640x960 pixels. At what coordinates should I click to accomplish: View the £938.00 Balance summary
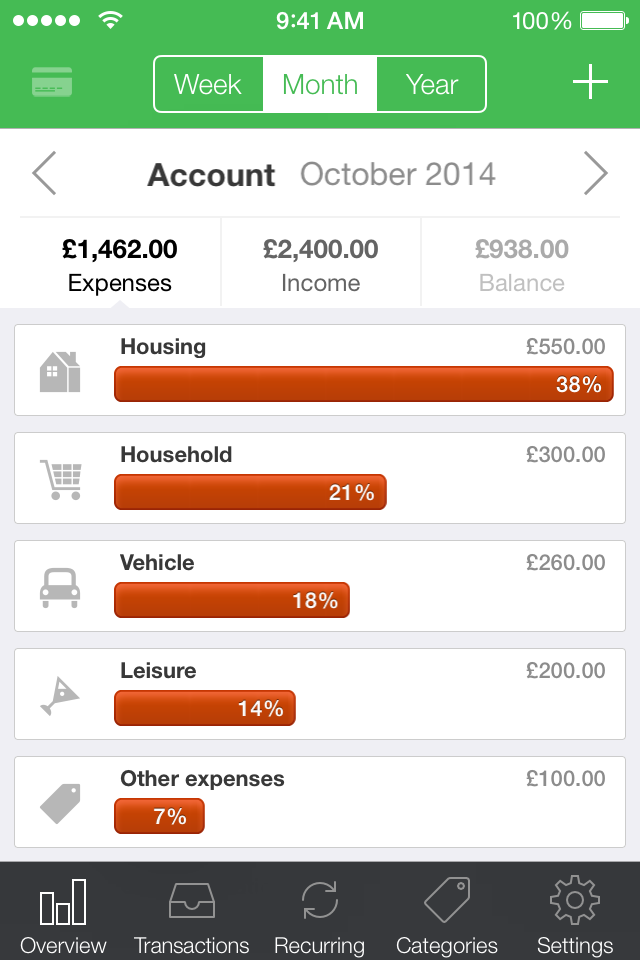521,263
